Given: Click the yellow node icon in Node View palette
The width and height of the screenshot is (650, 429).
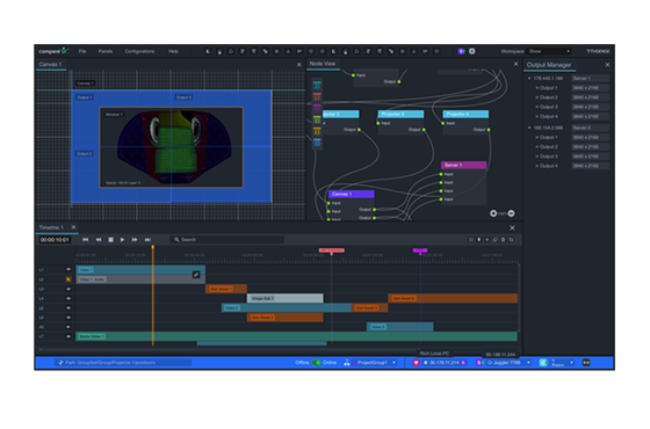Looking at the screenshot, I should pyautogui.click(x=317, y=131).
